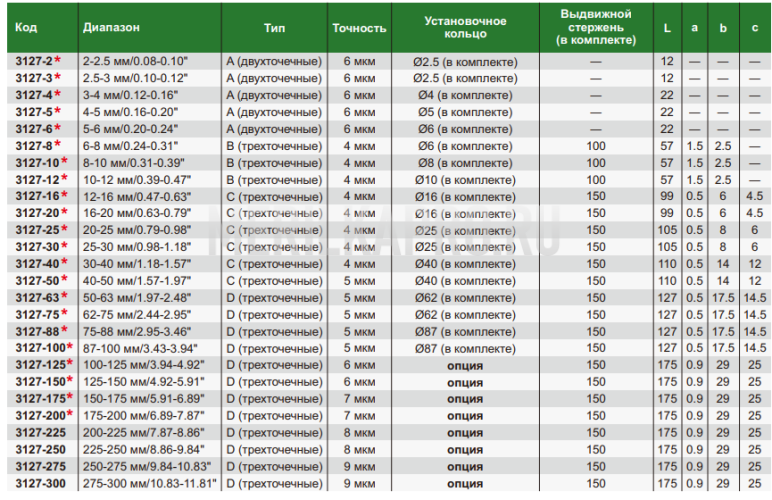Select code cell 3127-10
772x500 pixels.
(x=41, y=162)
